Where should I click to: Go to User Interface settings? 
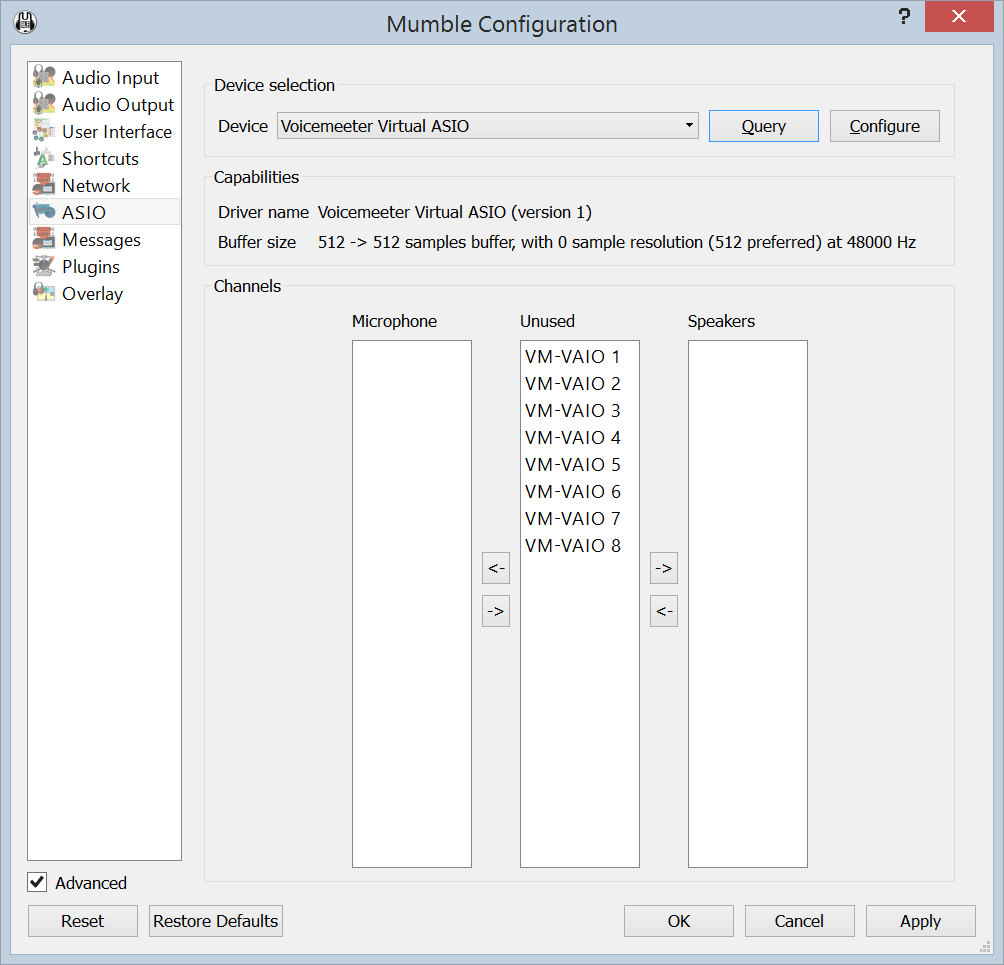tap(104, 131)
